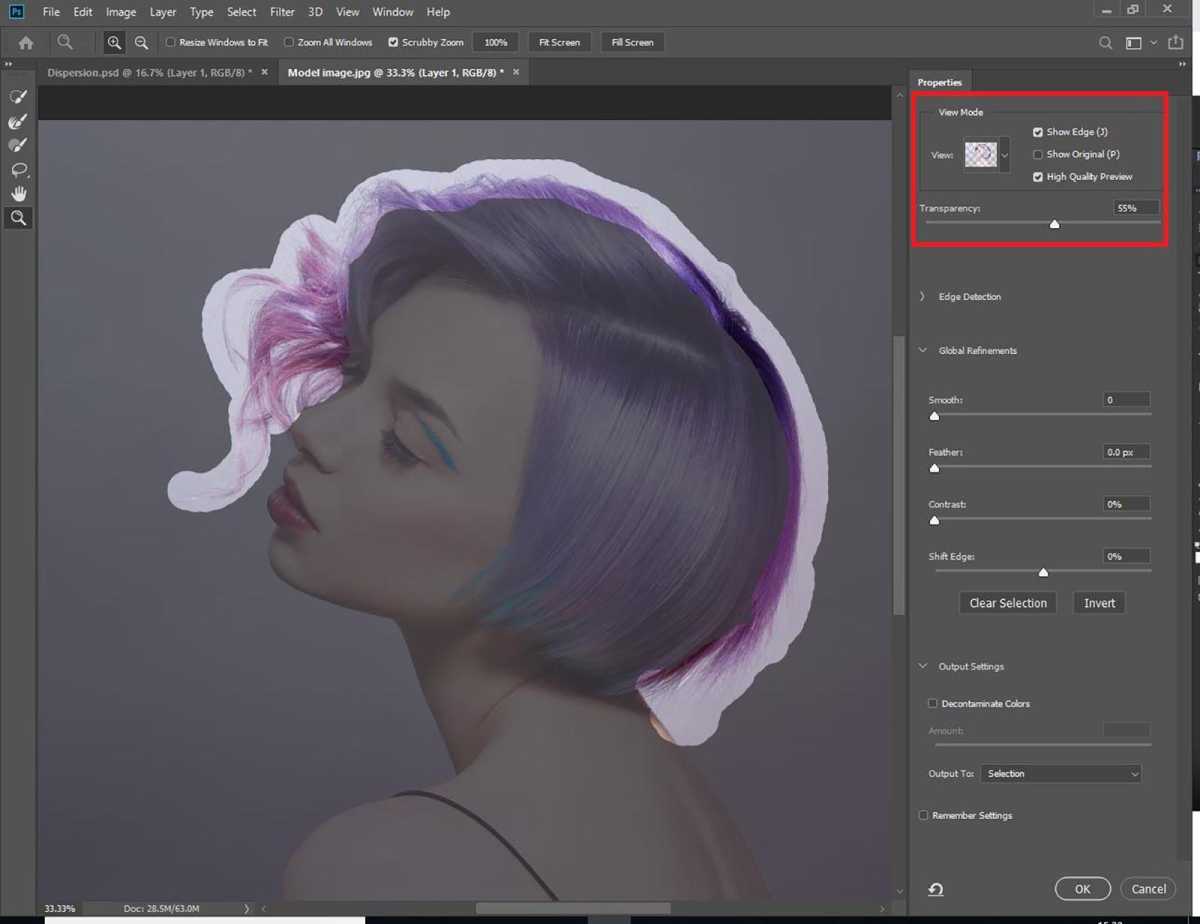Activate the Lasso tool
Image resolution: width=1200 pixels, height=924 pixels.
click(18, 169)
